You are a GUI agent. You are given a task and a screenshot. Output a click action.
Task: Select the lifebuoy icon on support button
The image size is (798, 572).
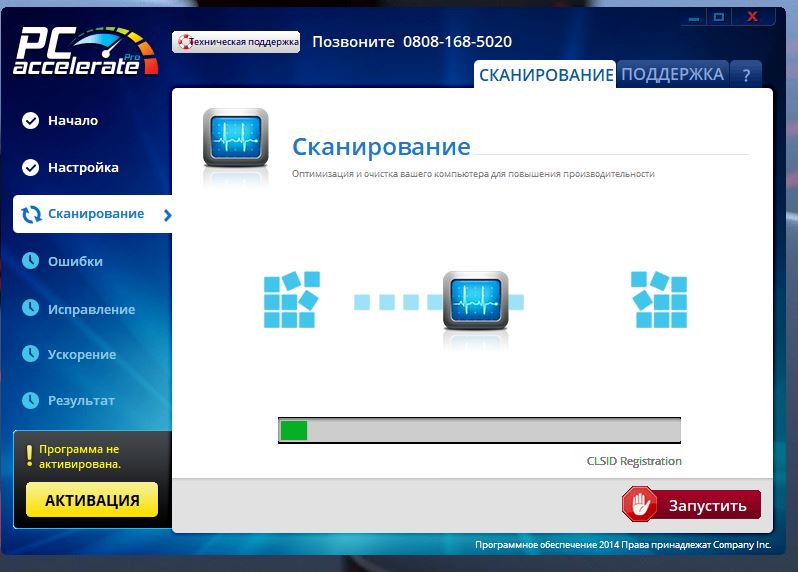(x=183, y=42)
